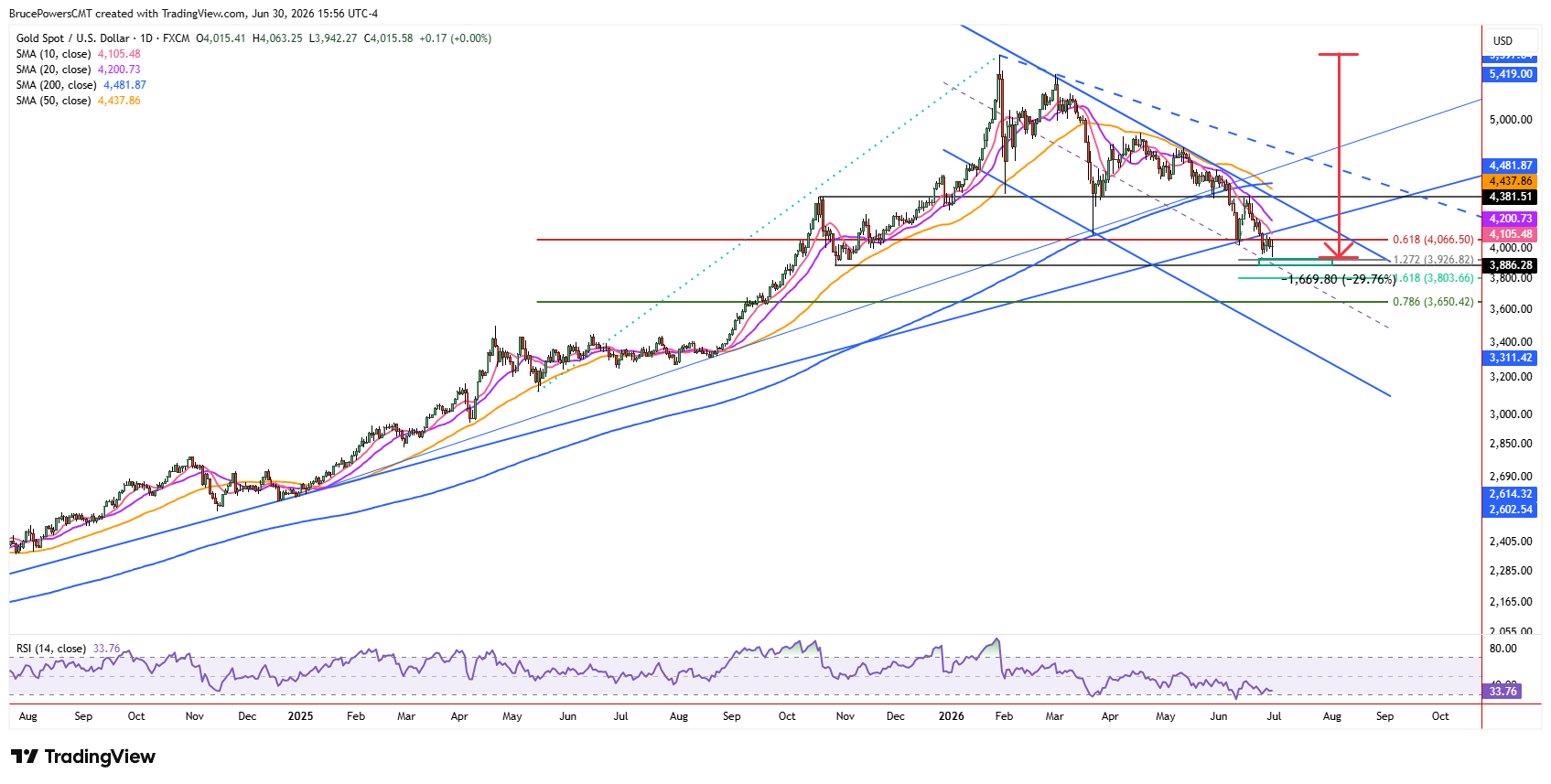Click the 2,285.00 price scale label
1551x784 pixels.
coord(1511,571)
